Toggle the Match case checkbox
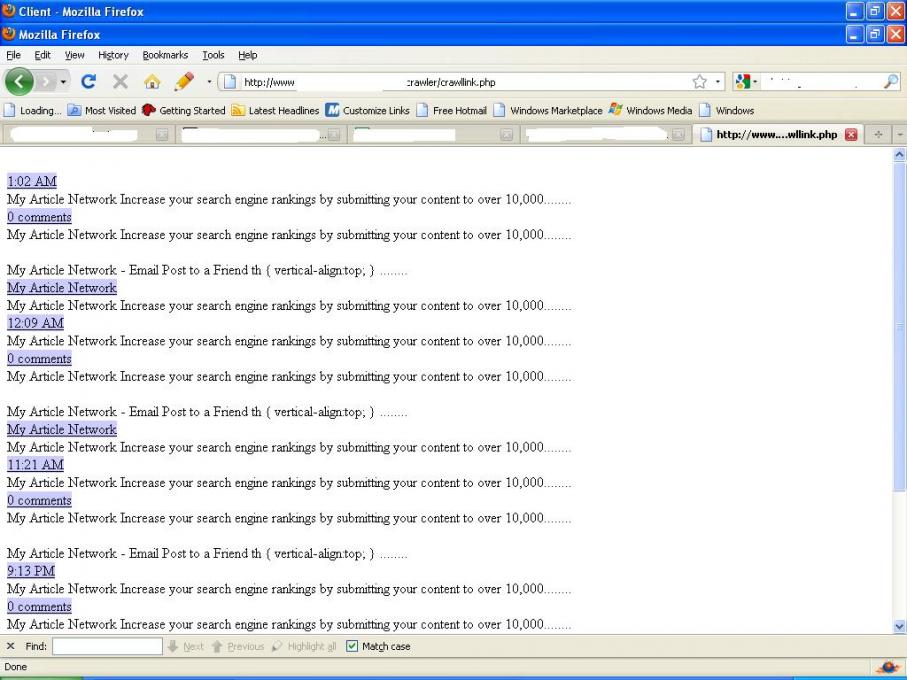 [352, 647]
